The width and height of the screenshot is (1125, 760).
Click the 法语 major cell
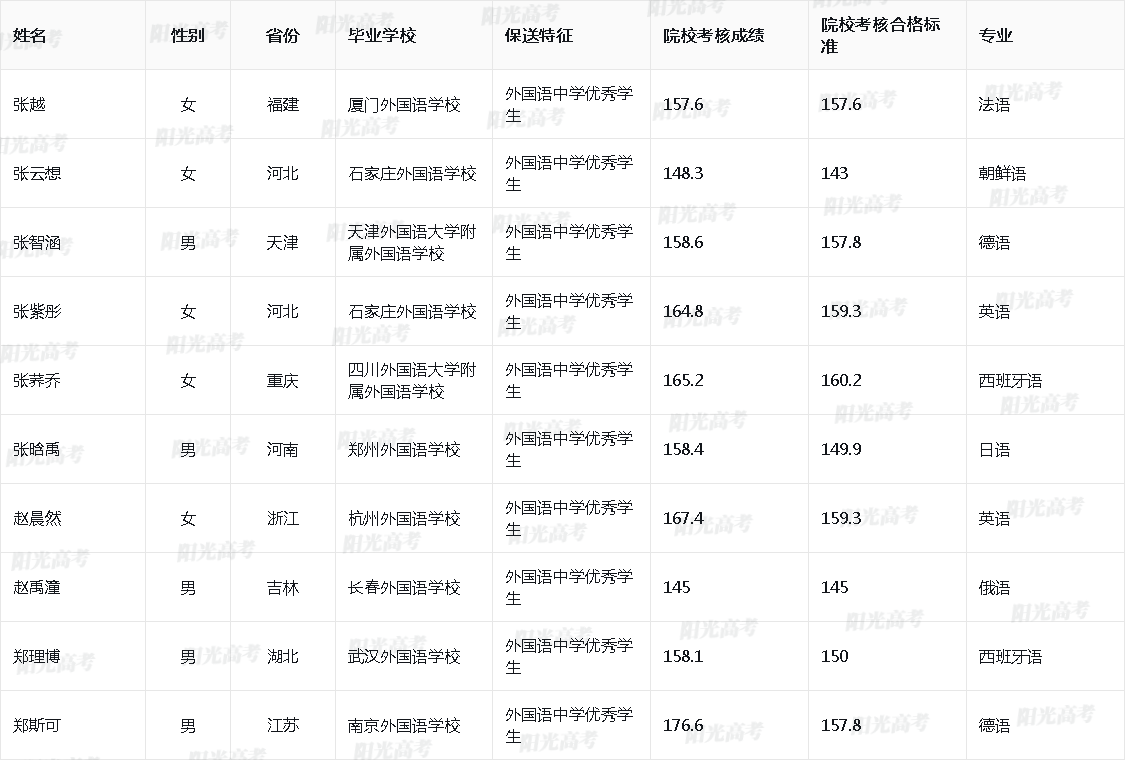(x=994, y=105)
